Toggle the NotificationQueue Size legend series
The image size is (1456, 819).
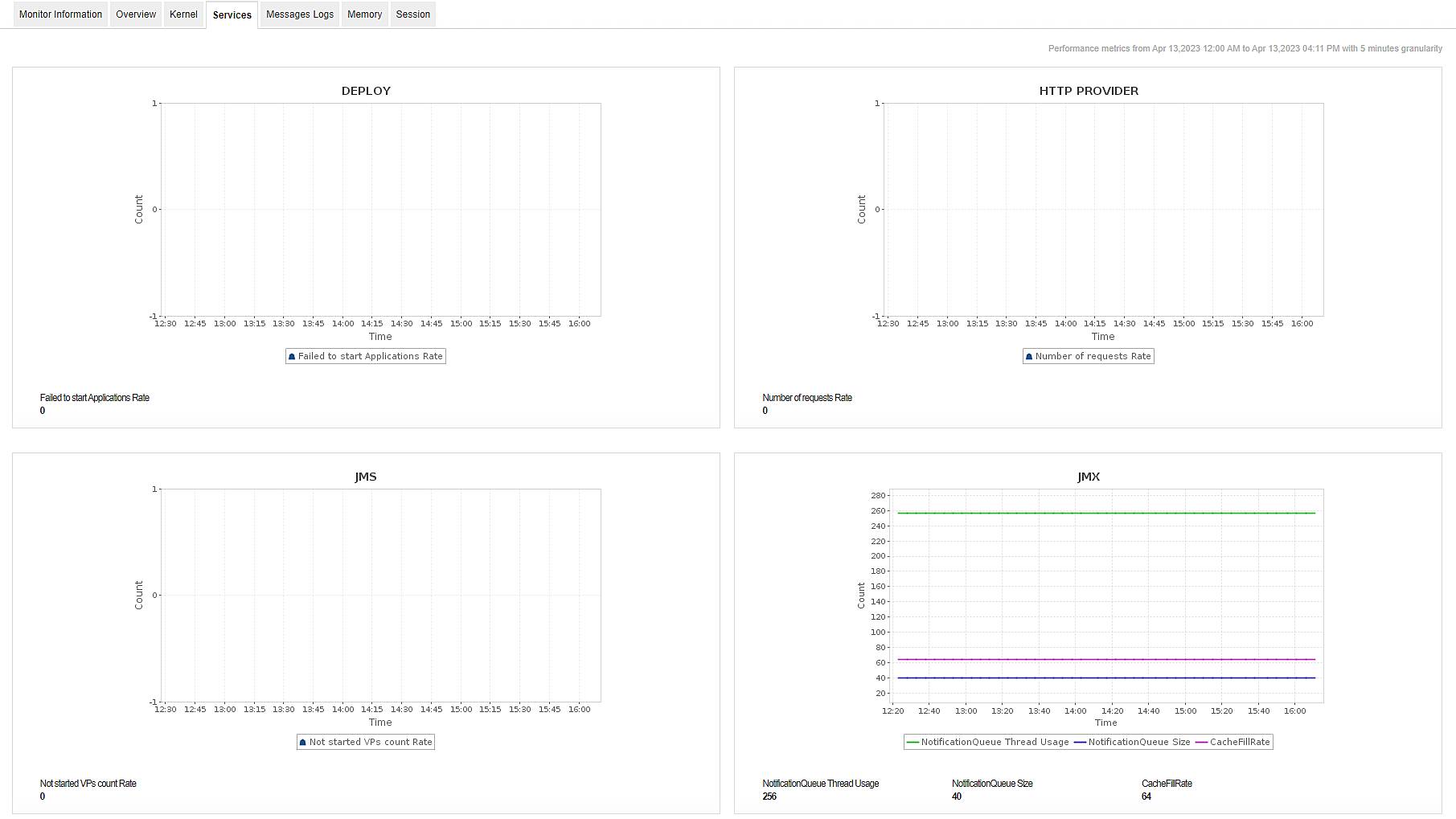coord(1138,742)
